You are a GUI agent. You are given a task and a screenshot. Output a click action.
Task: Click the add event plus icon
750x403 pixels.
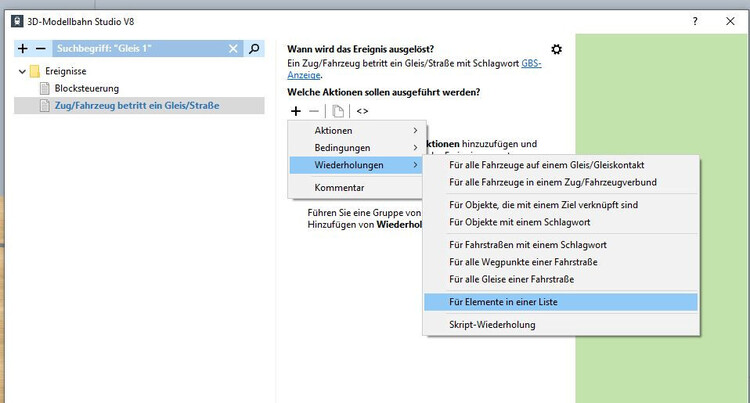[23, 48]
